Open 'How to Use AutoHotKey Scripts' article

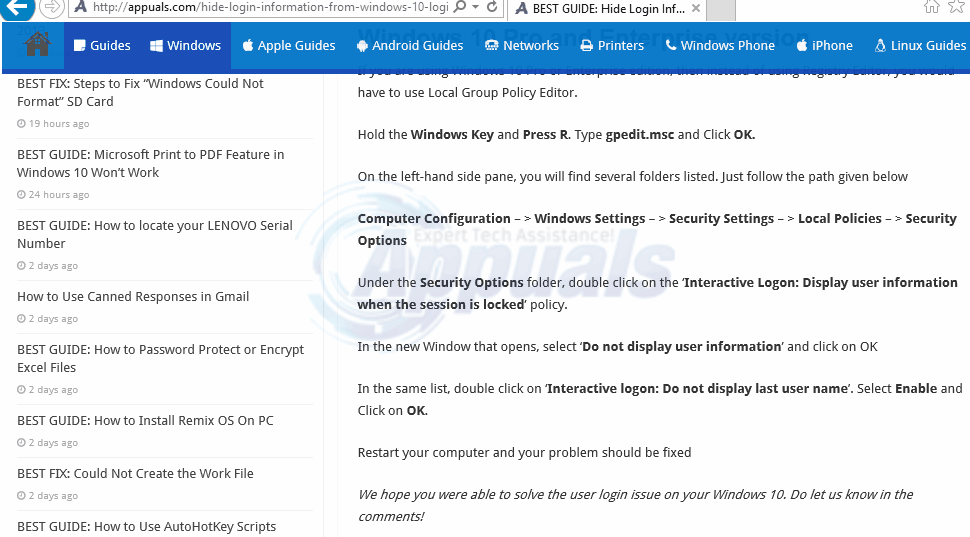pyautogui.click(x=147, y=526)
